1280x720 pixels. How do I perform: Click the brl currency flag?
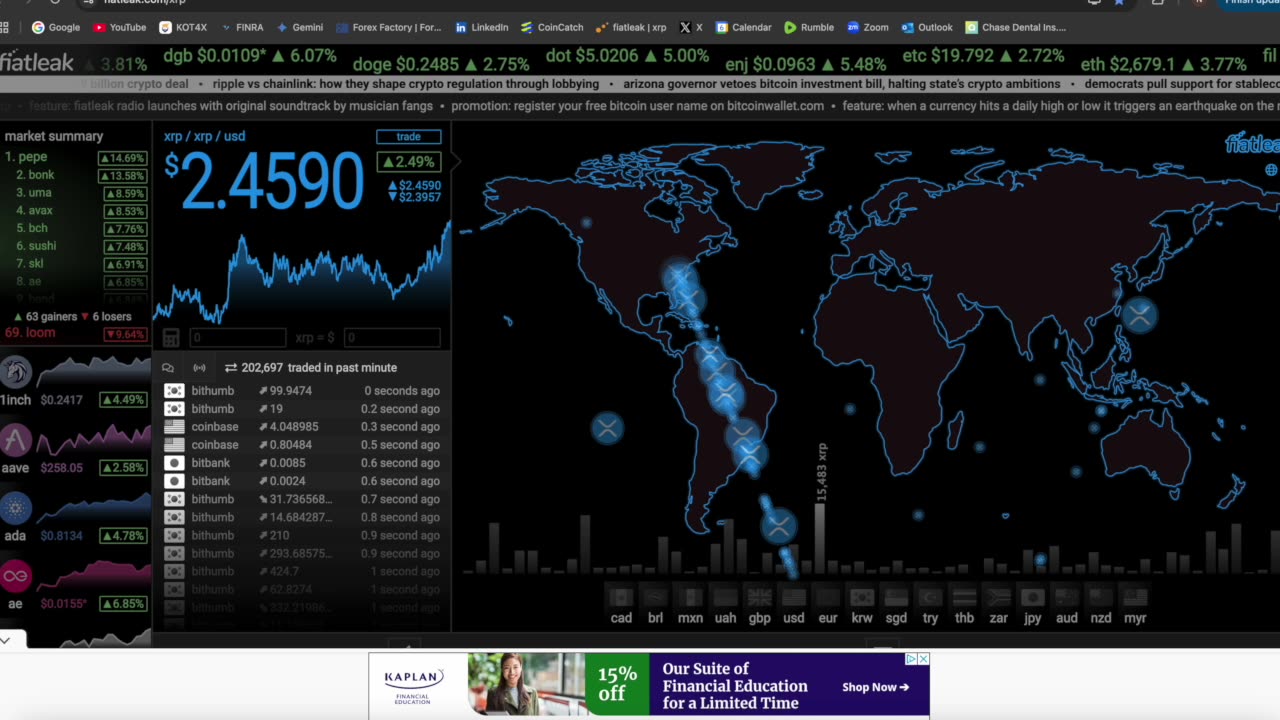655,597
